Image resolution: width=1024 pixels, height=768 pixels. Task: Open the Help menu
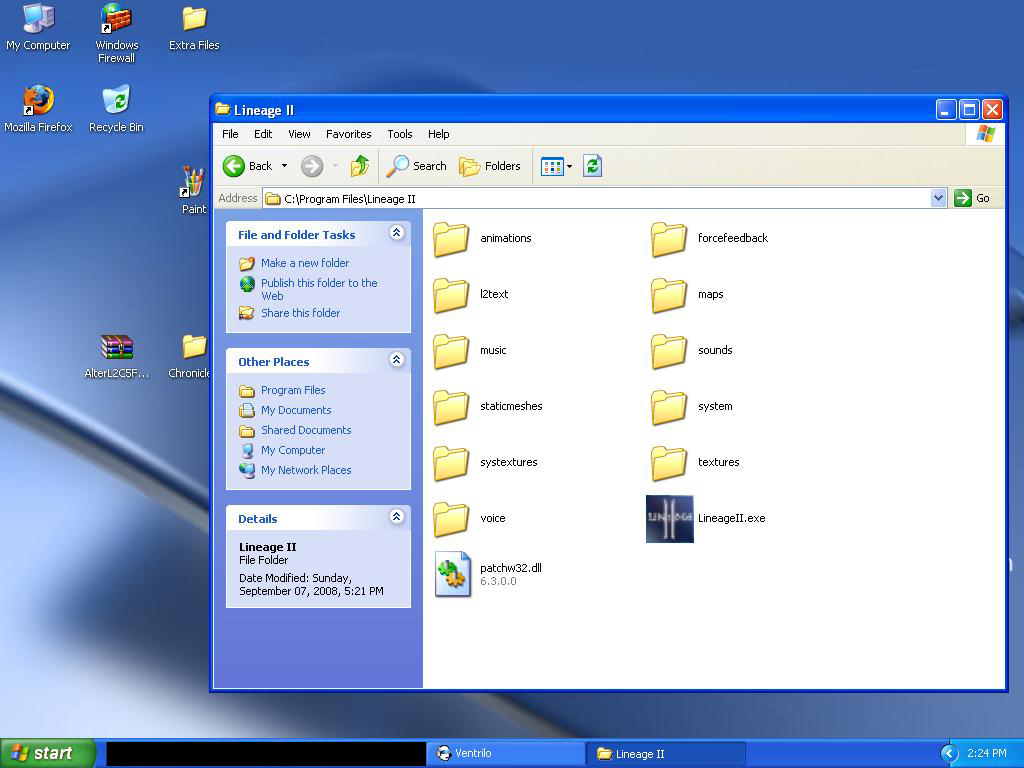438,134
